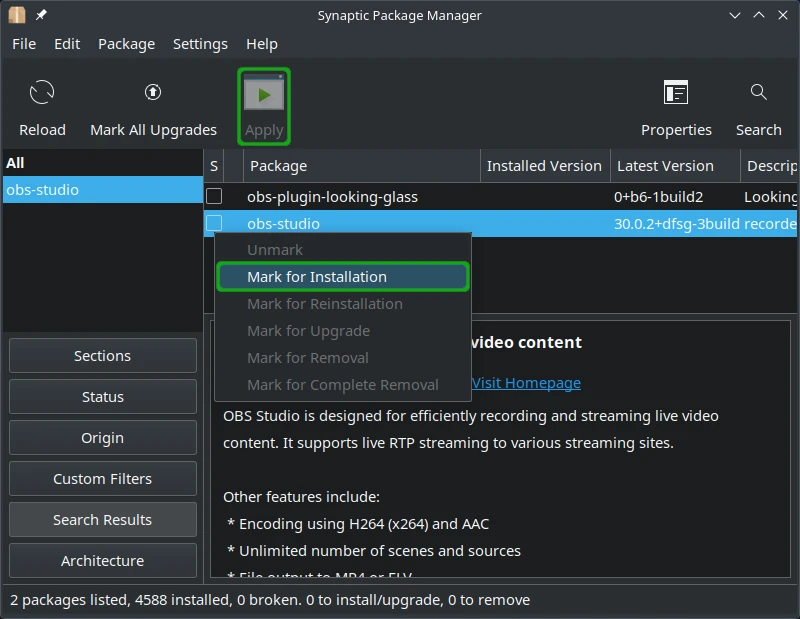Open the File menu
The width and height of the screenshot is (800, 619).
24,44
